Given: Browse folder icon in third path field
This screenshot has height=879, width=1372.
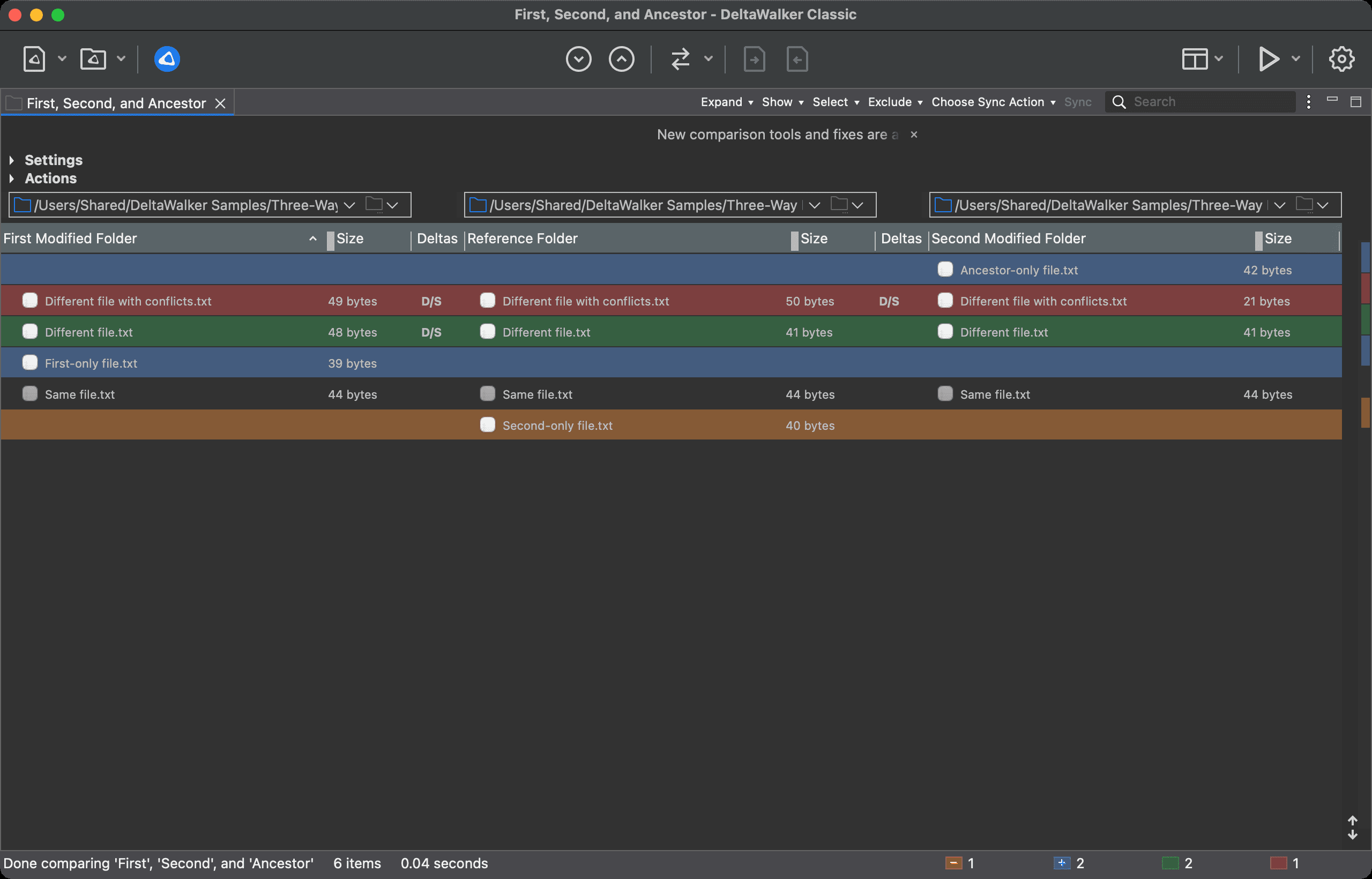Looking at the screenshot, I should 1304,204.
